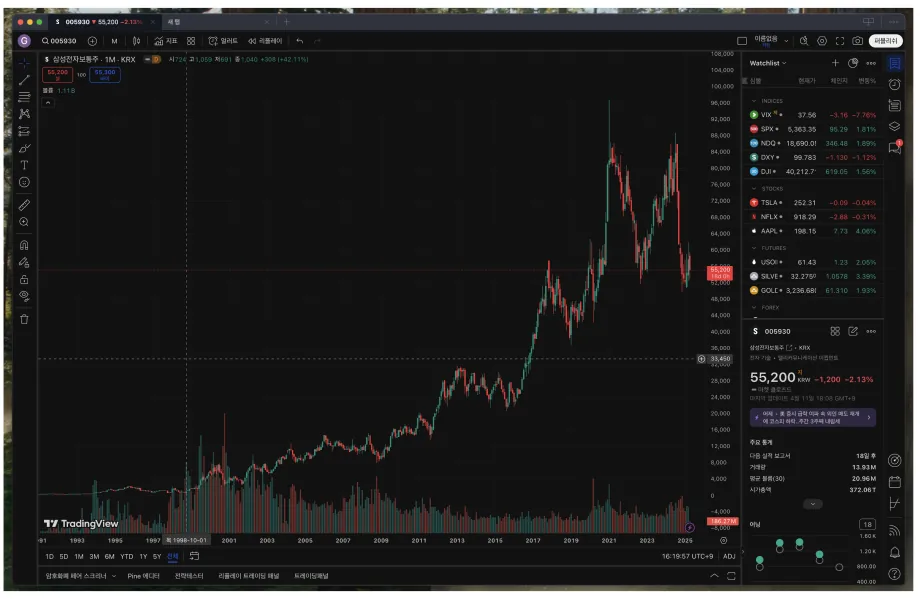Open the forecasting and measurement tools
This screenshot has height=599, width=920.
[24, 131]
